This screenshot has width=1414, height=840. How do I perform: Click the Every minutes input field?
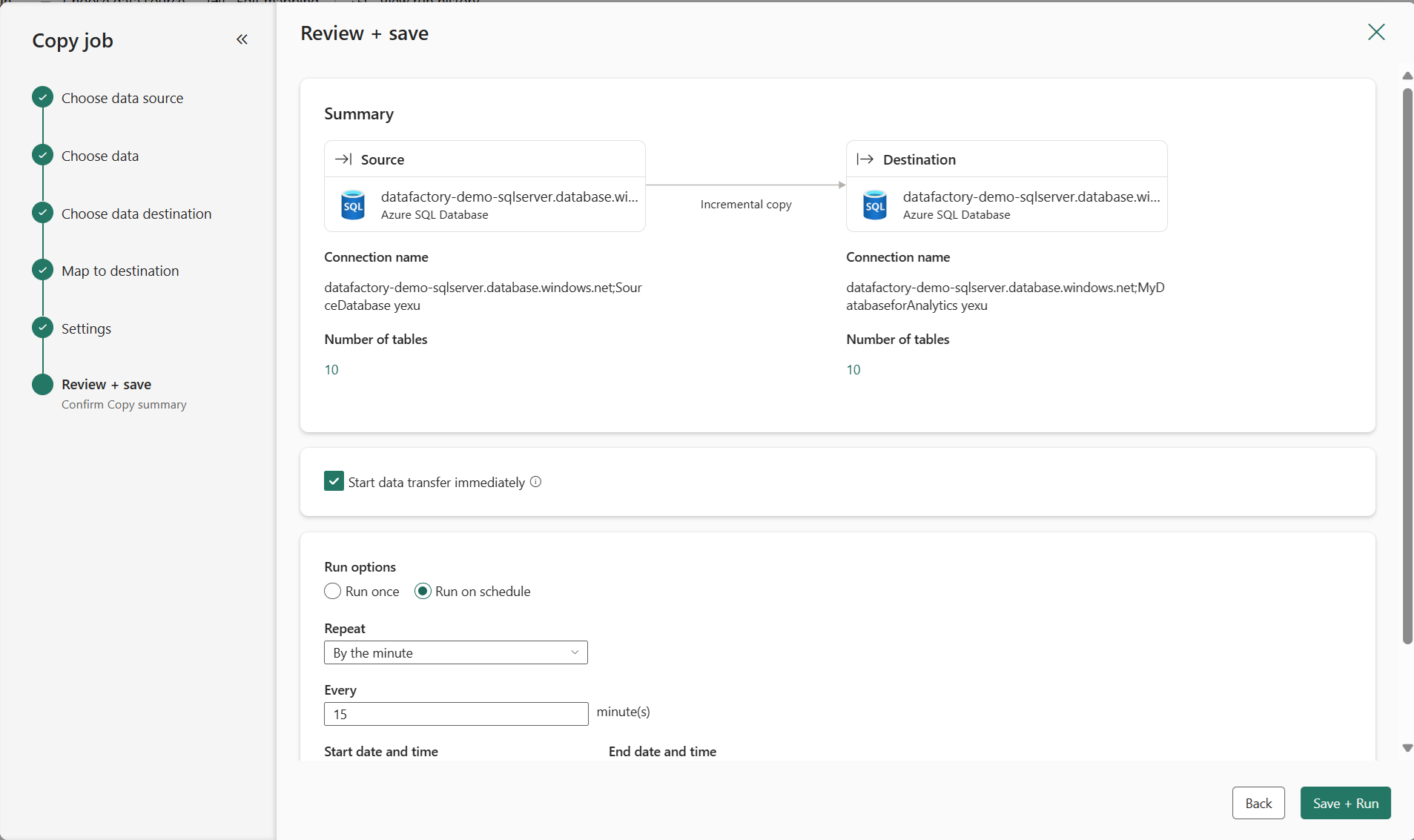pyautogui.click(x=455, y=714)
